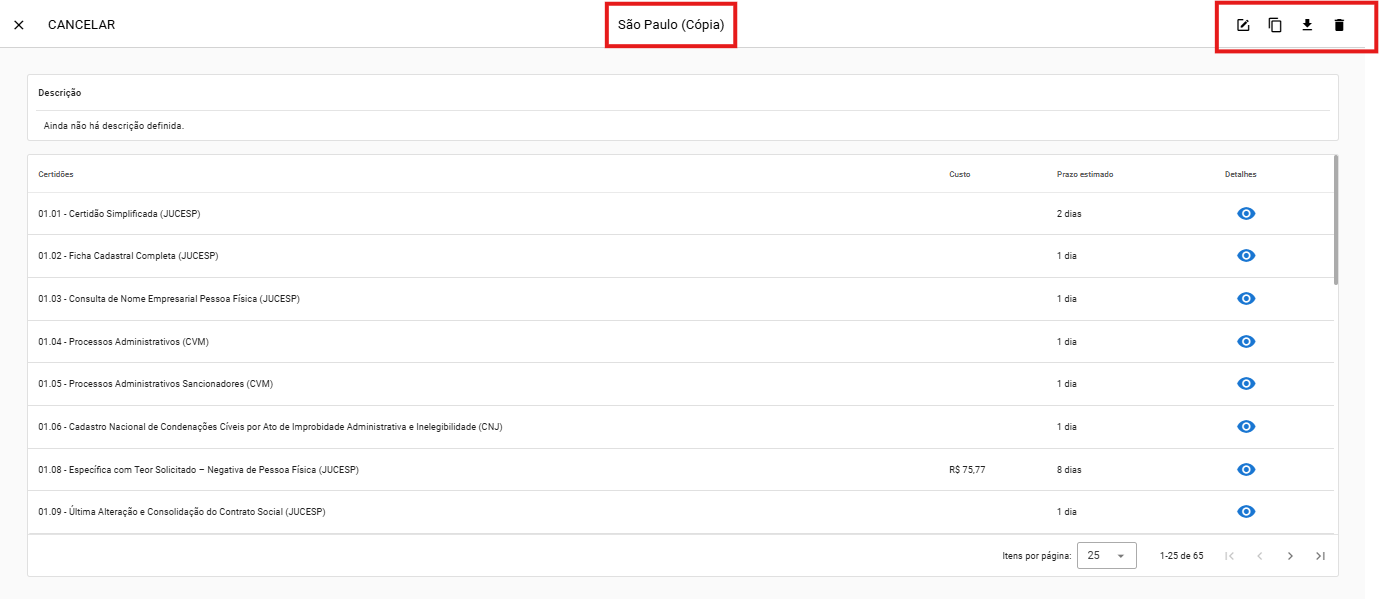1379x599 pixels.
Task: Show details for 01.05 Processos Administrativos Sancionadores
Action: click(x=1246, y=384)
